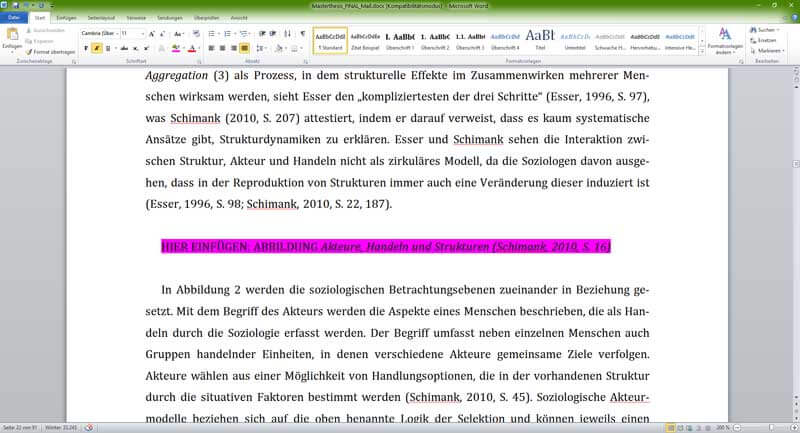The height and width of the screenshot is (433, 800).
Task: Toggle bold formatting
Action: pyautogui.click(x=86, y=48)
